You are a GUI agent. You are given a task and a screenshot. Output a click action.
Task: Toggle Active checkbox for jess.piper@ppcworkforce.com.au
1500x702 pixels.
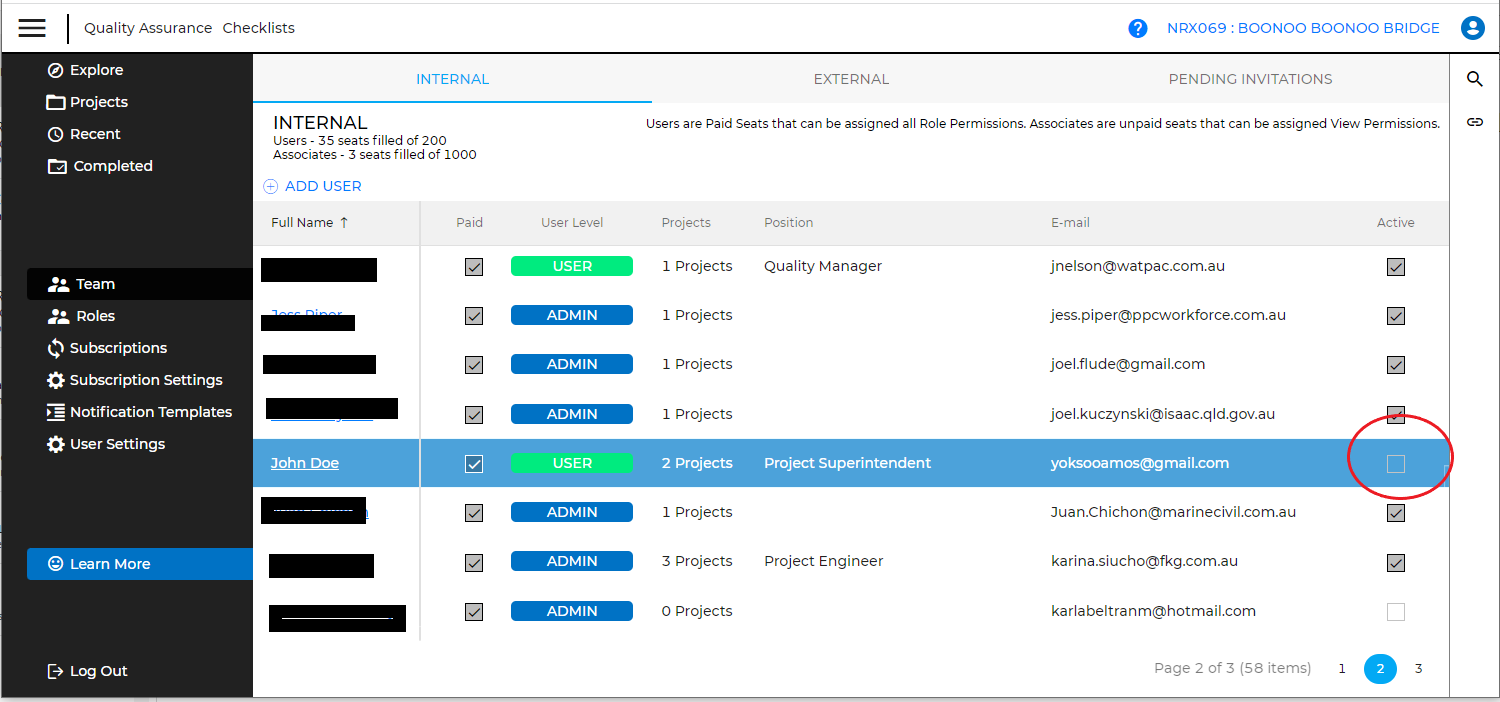point(1396,316)
